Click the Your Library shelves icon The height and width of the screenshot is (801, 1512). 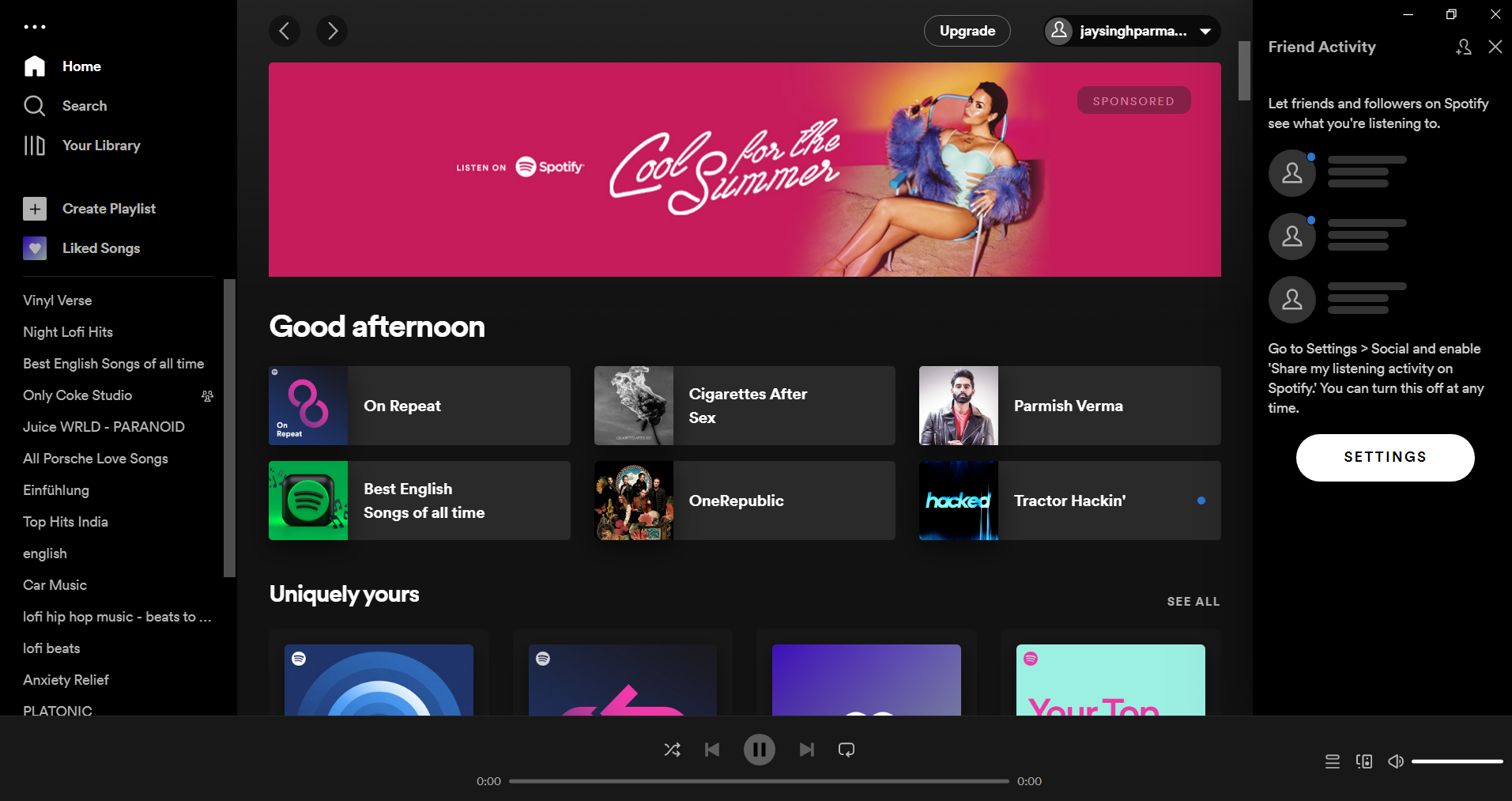[34, 145]
